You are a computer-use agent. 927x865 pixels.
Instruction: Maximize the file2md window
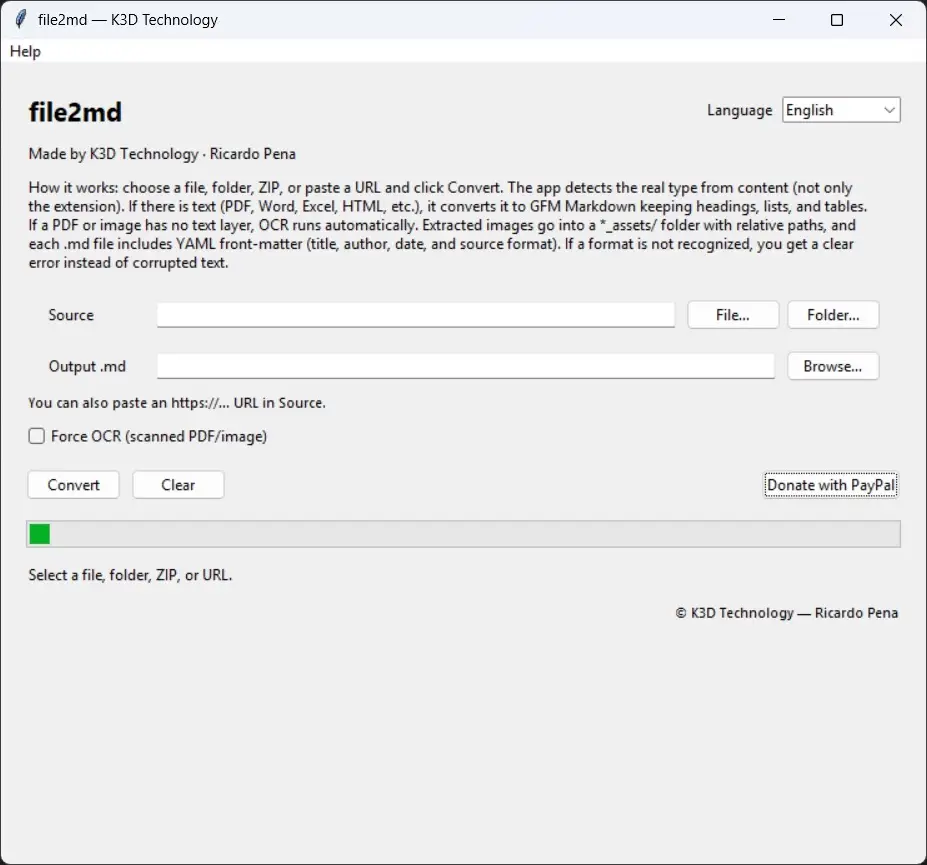pos(837,20)
